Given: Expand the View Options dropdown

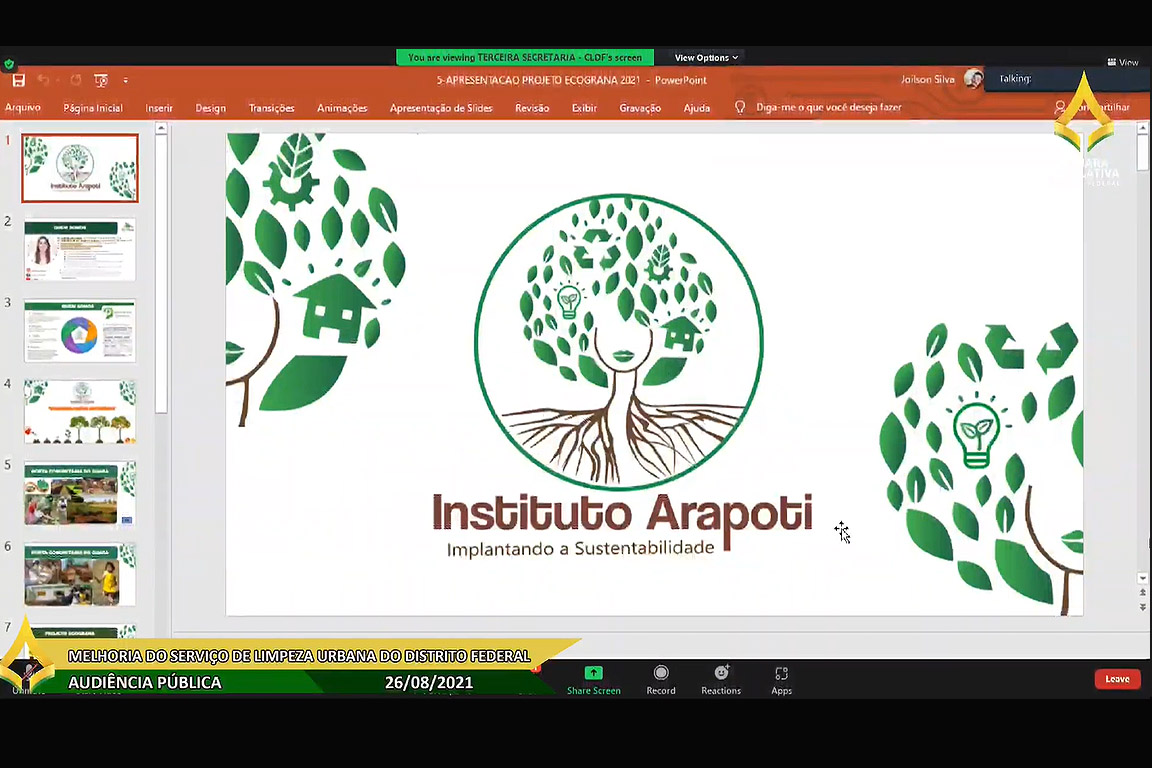Looking at the screenshot, I should pos(706,58).
